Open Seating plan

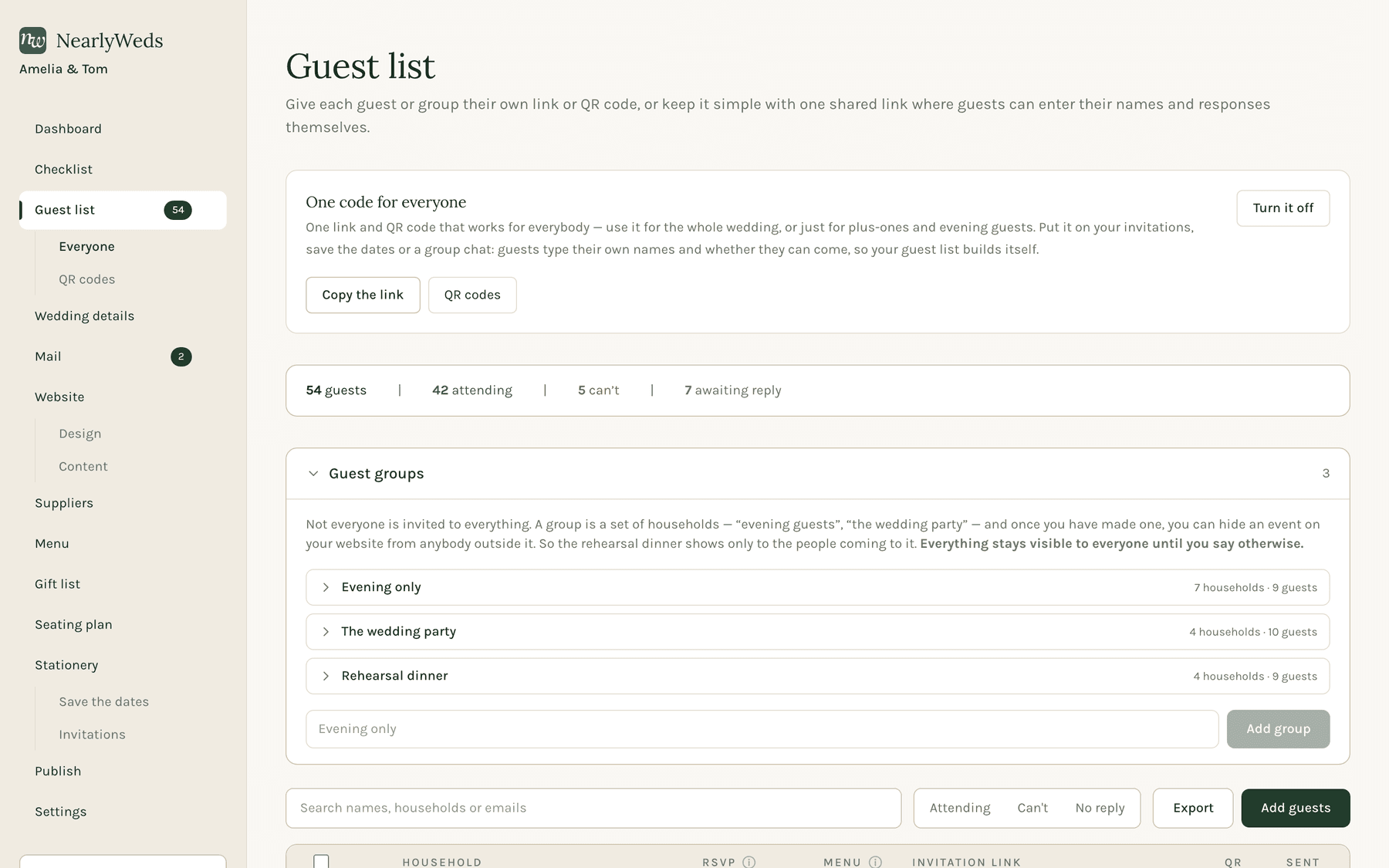pos(123,624)
